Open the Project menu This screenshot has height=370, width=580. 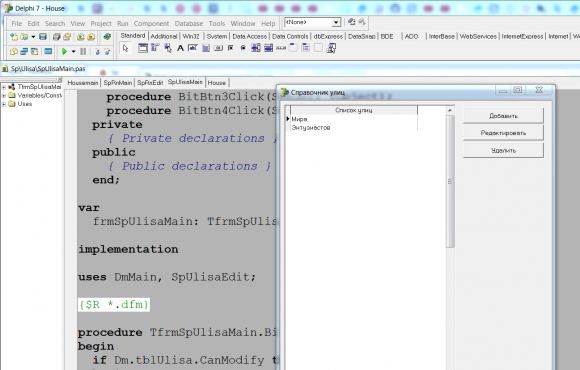coord(101,24)
